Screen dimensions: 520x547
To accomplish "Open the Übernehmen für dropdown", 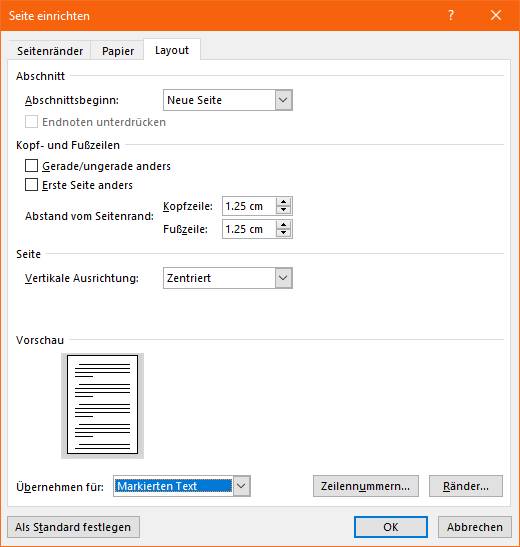I will pyautogui.click(x=182, y=486).
